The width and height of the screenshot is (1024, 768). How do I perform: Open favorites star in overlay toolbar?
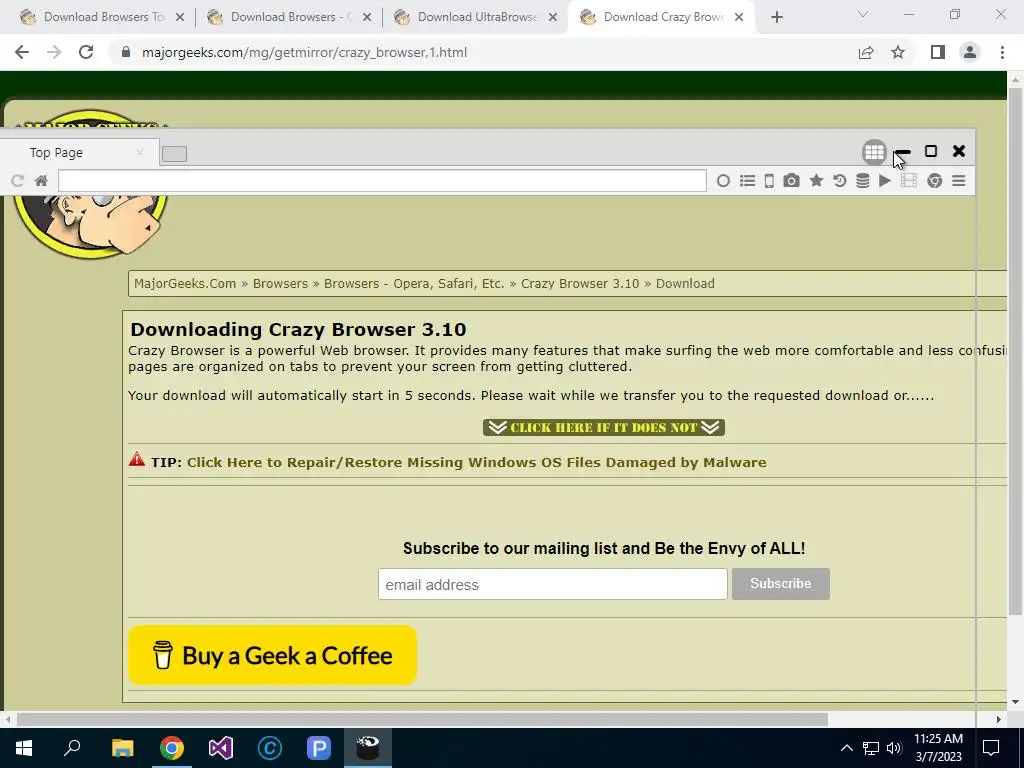tap(816, 181)
